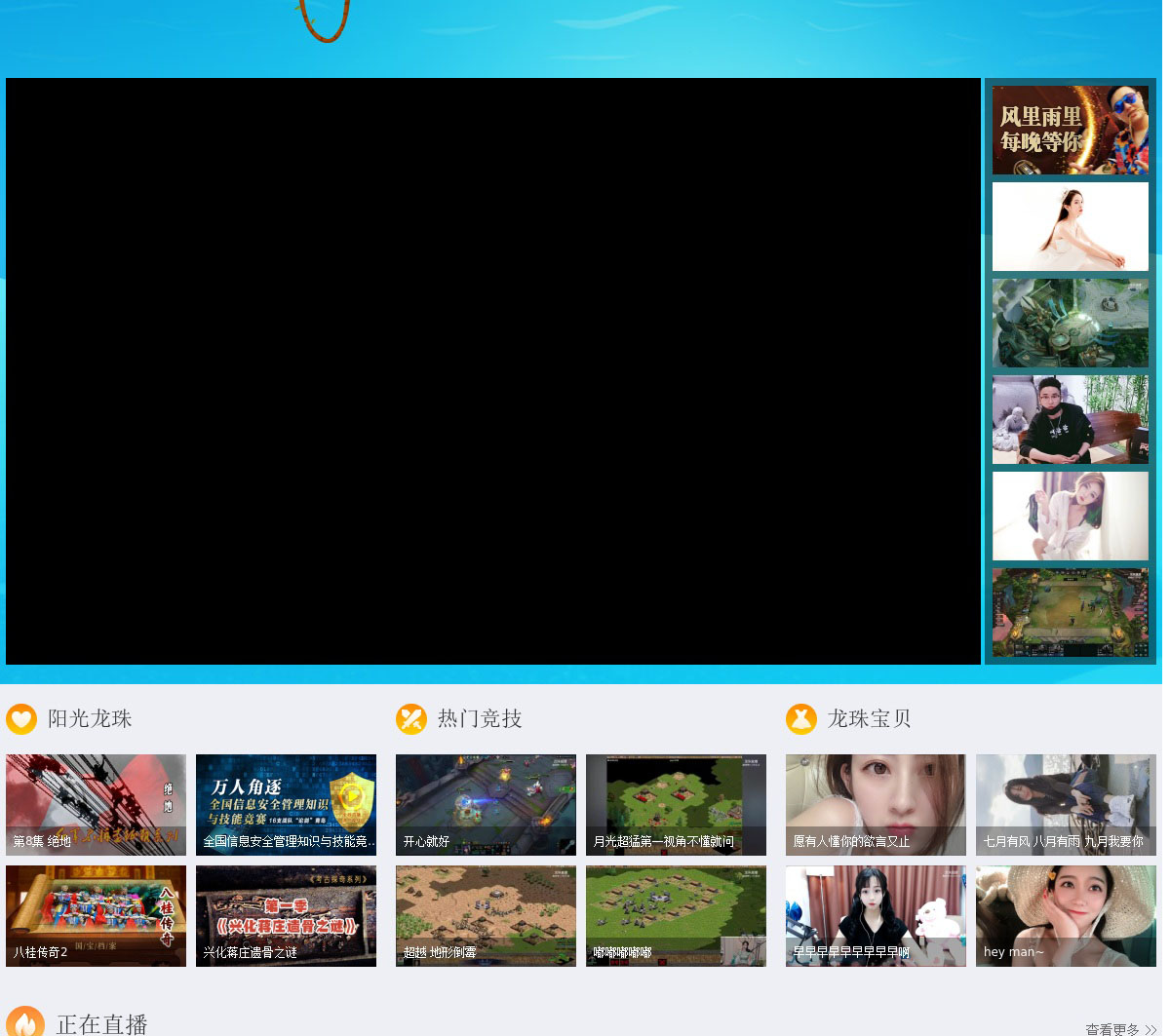Open the 嘟嘟嘟嘟嘟 stream card
This screenshot has height=1036, width=1170.
pyautogui.click(x=676, y=916)
